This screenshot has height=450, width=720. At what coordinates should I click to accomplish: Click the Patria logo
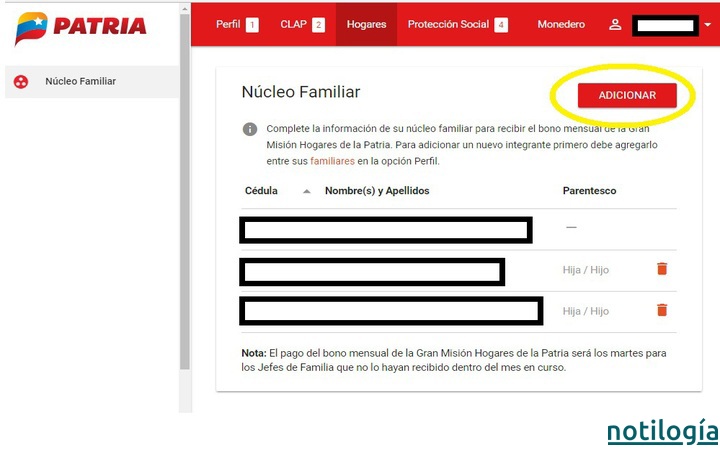(x=81, y=27)
